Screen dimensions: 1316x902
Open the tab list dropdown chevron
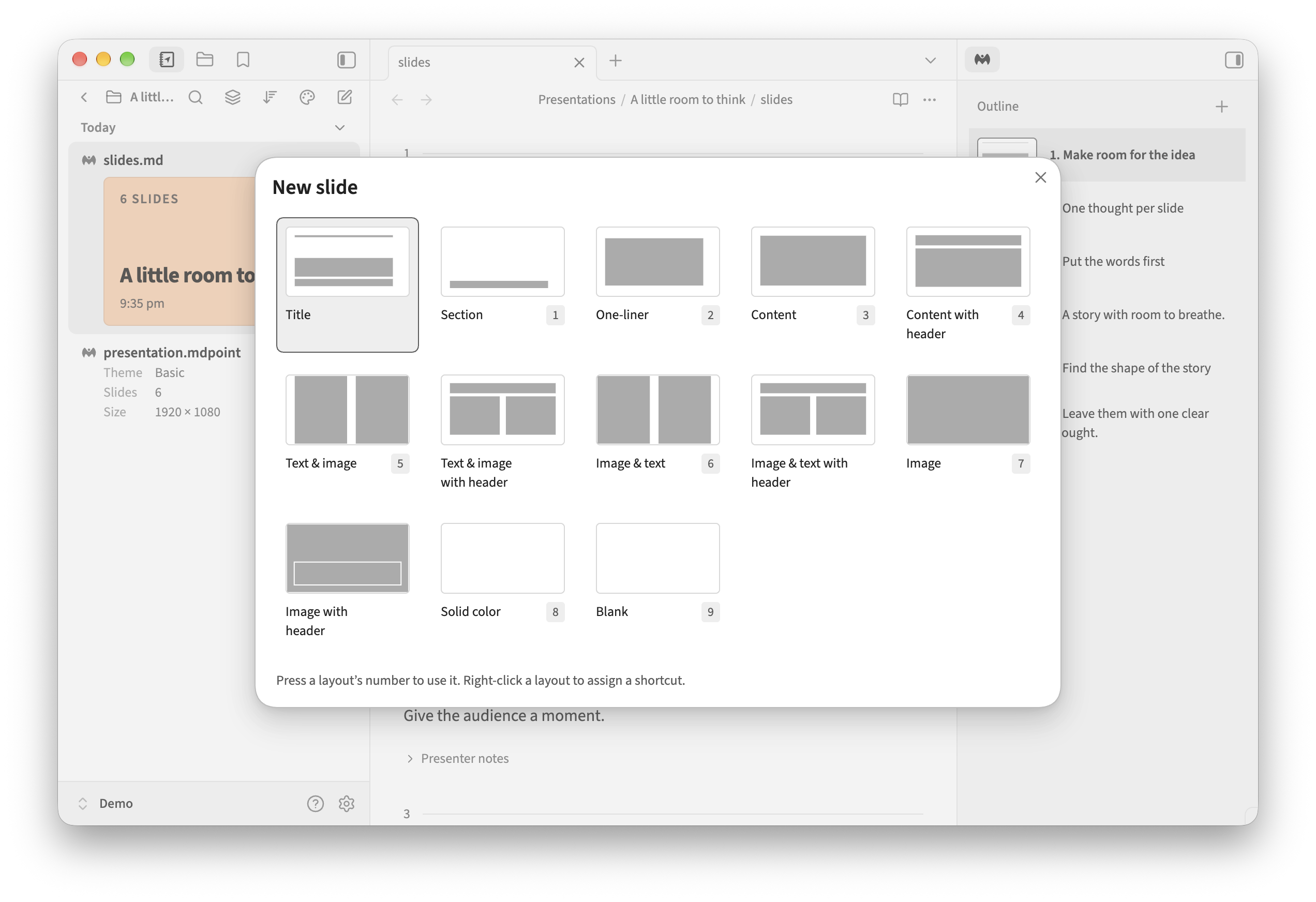pos(930,61)
